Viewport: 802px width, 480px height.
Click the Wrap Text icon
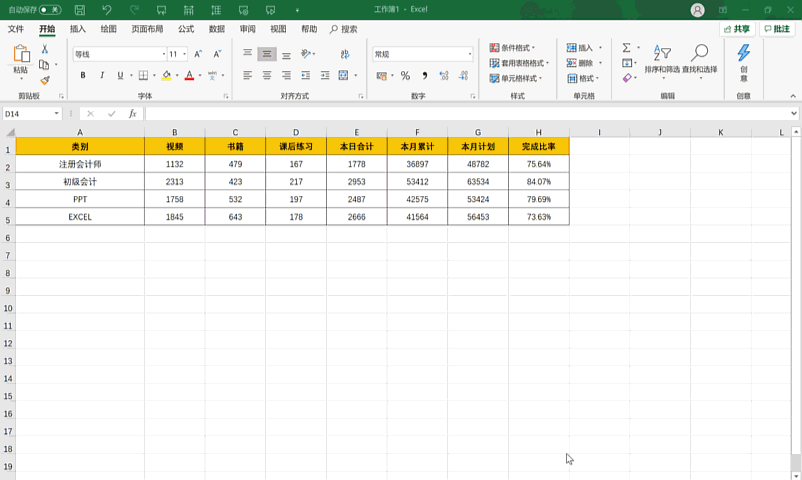click(x=345, y=54)
